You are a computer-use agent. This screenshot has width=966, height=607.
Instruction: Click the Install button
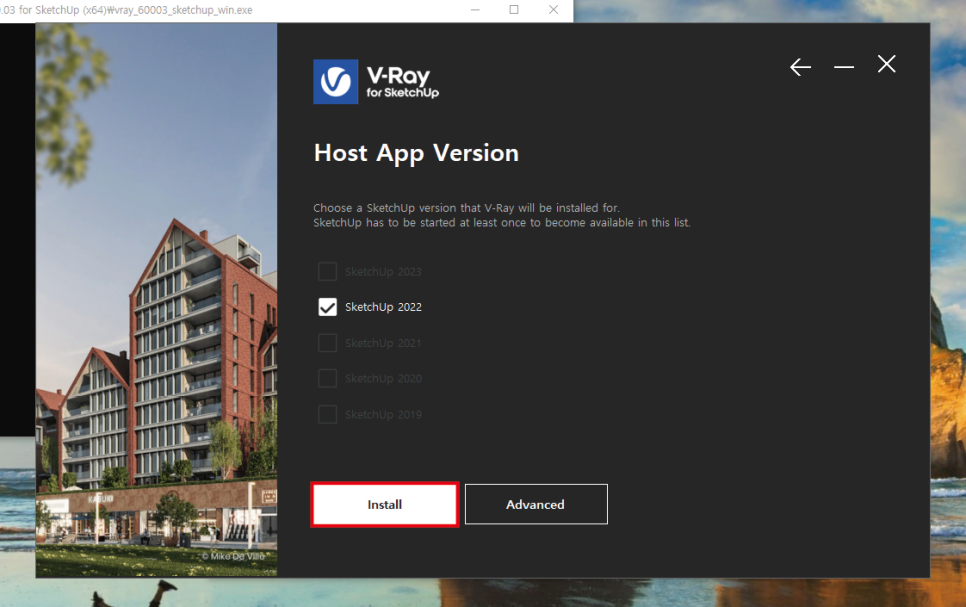tap(384, 504)
